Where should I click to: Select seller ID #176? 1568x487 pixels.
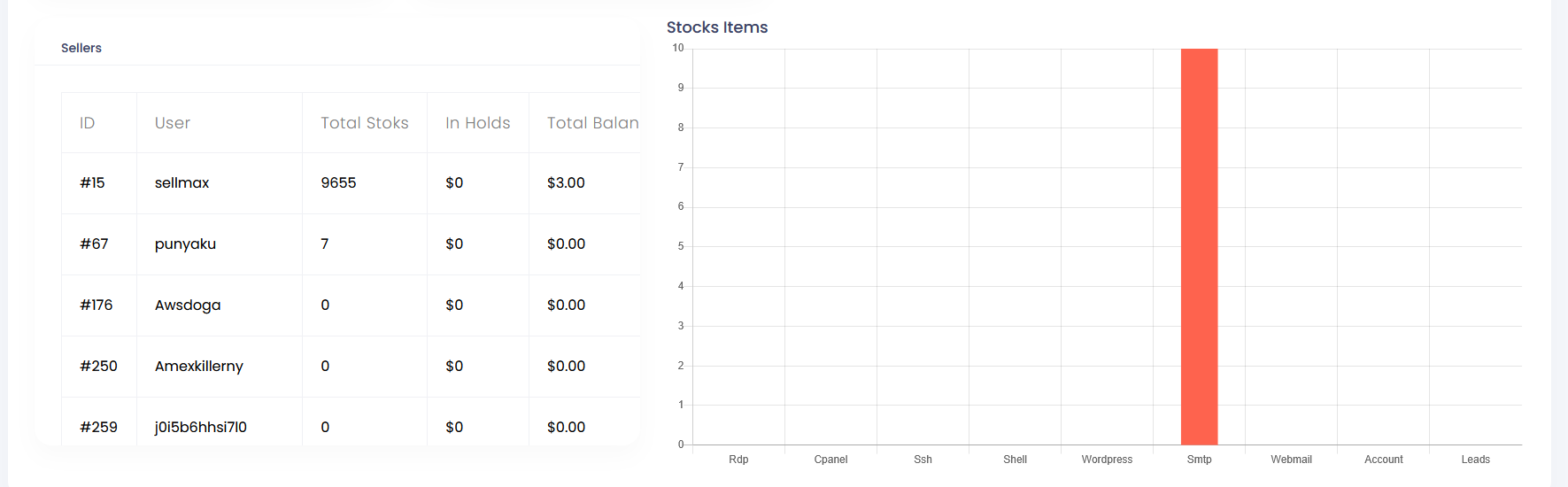[96, 305]
